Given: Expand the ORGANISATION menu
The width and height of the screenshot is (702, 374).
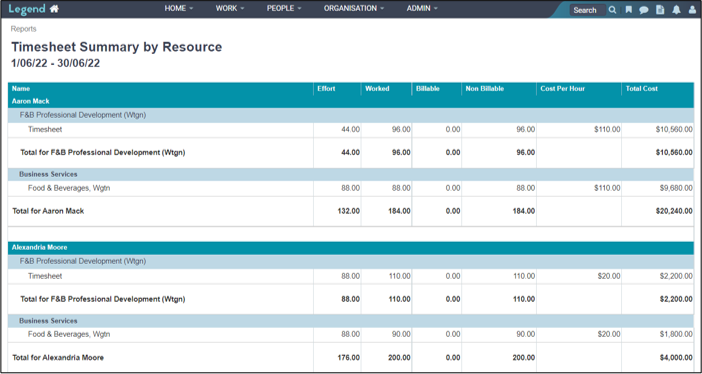Looking at the screenshot, I should [354, 9].
